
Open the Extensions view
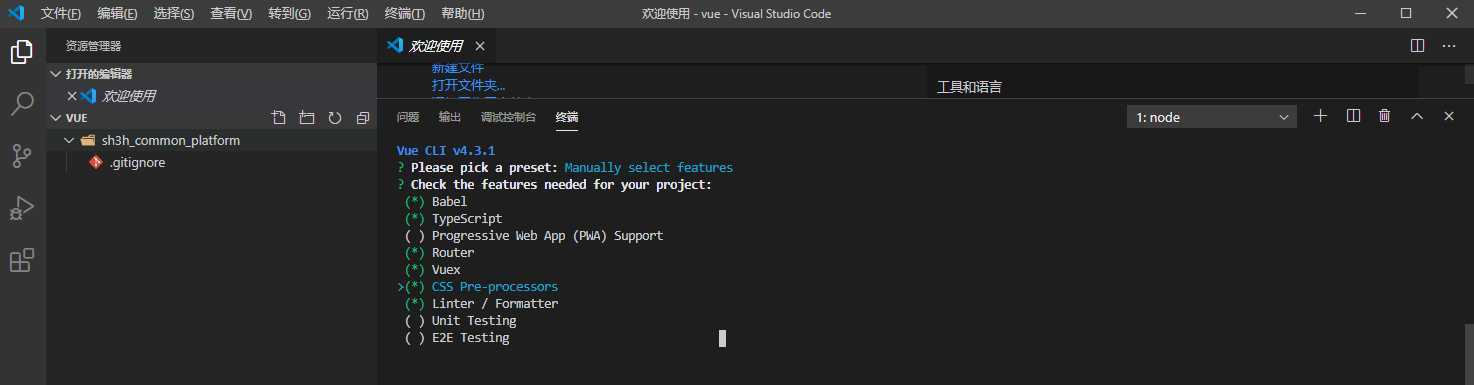click(x=22, y=260)
